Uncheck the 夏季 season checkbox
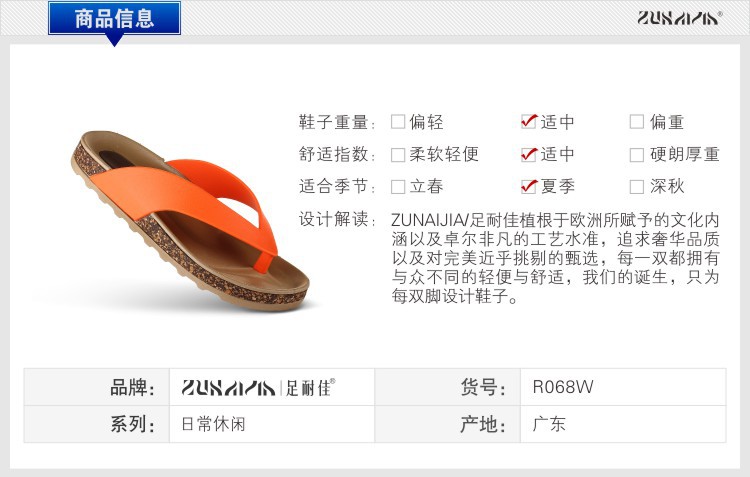Screen dimensions: 750x477 point(529,186)
